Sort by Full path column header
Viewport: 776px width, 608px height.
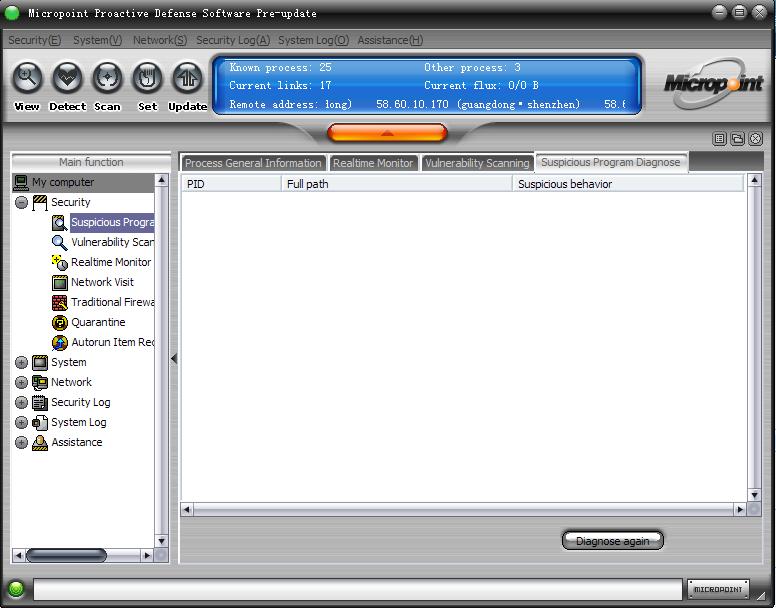[x=396, y=184]
